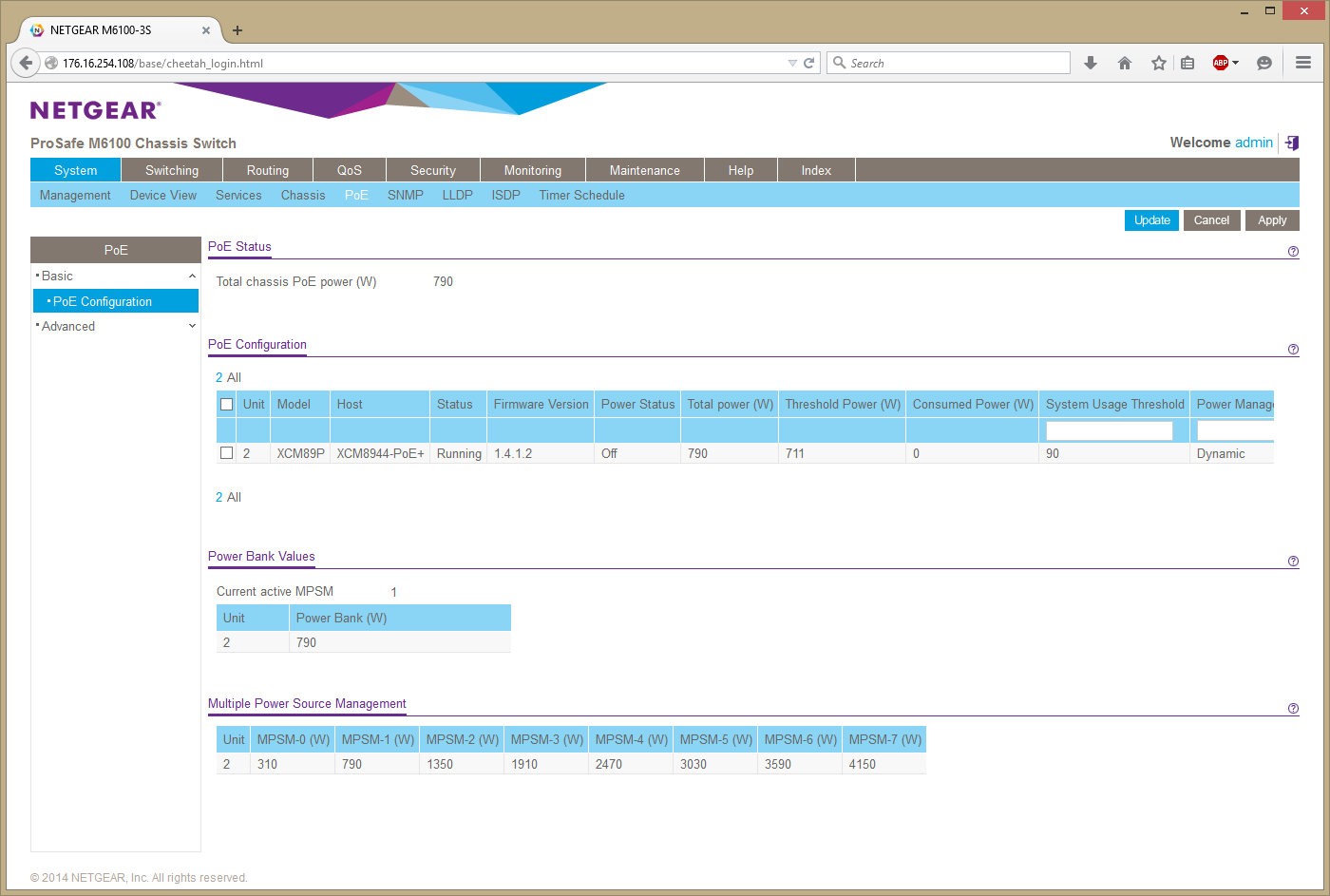
Task: Click the '2' unit link below the table
Action: (x=219, y=497)
